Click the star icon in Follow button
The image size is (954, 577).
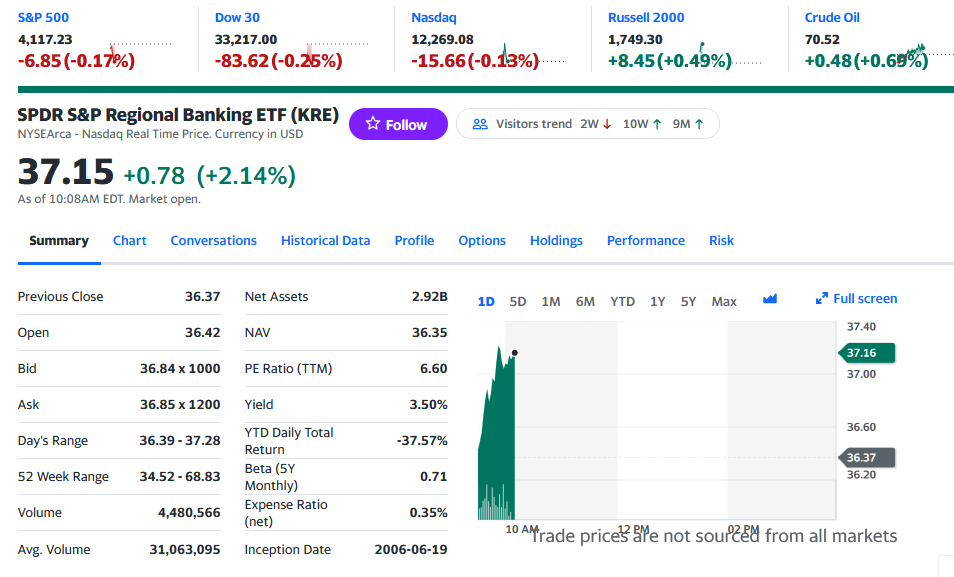373,124
